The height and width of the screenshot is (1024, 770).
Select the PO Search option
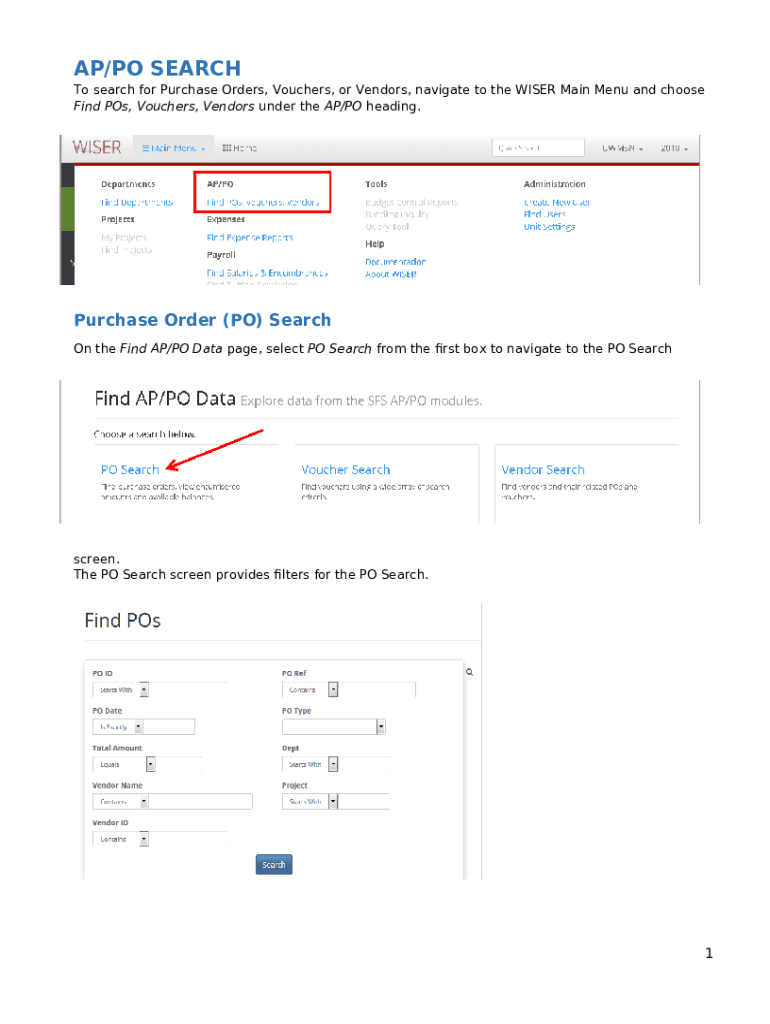pos(130,470)
